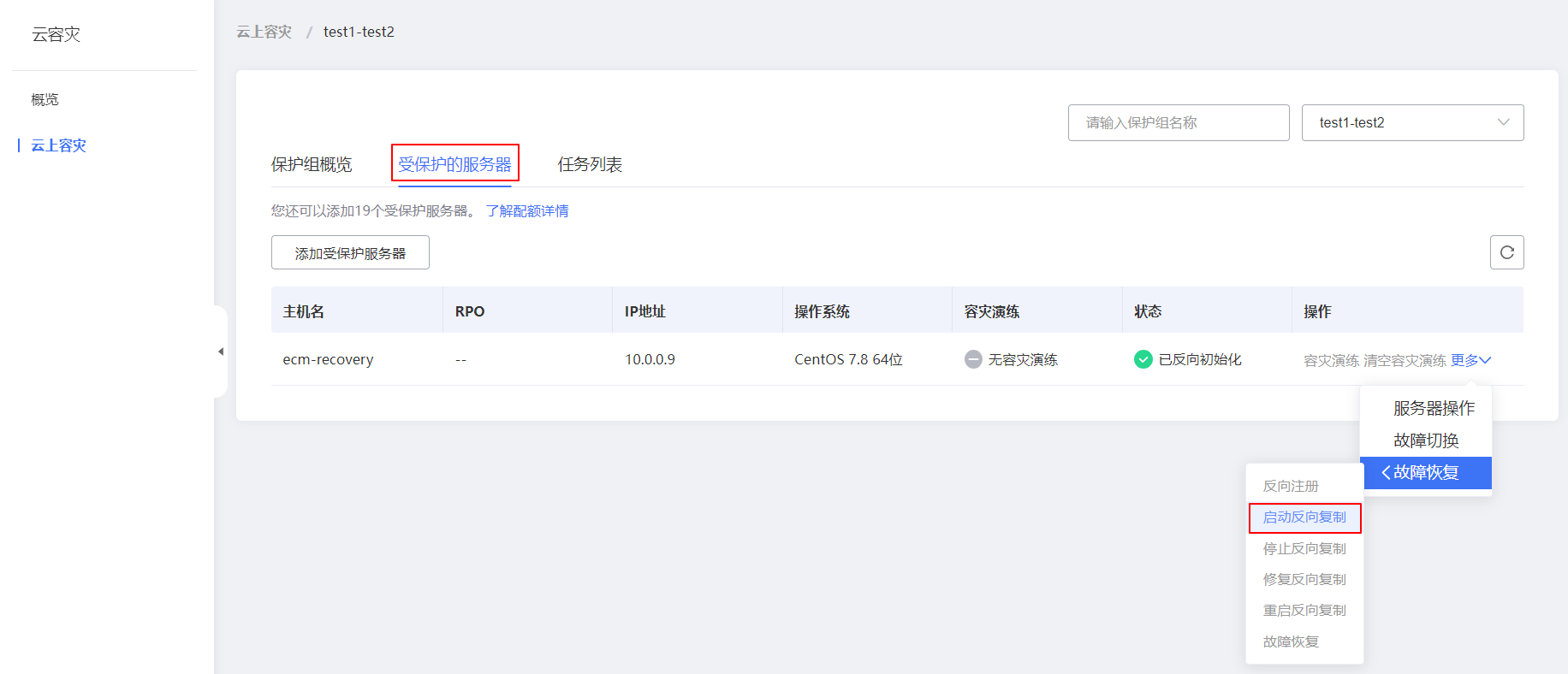Expand the 更多 actions dropdown
The width and height of the screenshot is (1568, 674).
coord(1470,360)
